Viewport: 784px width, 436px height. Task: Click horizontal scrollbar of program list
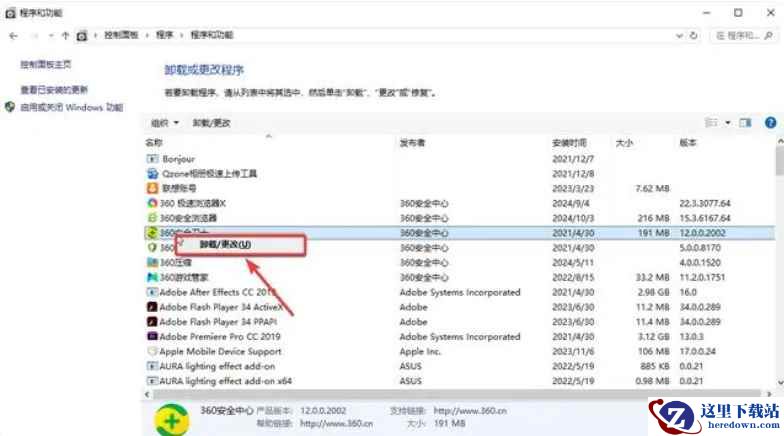(x=456, y=394)
